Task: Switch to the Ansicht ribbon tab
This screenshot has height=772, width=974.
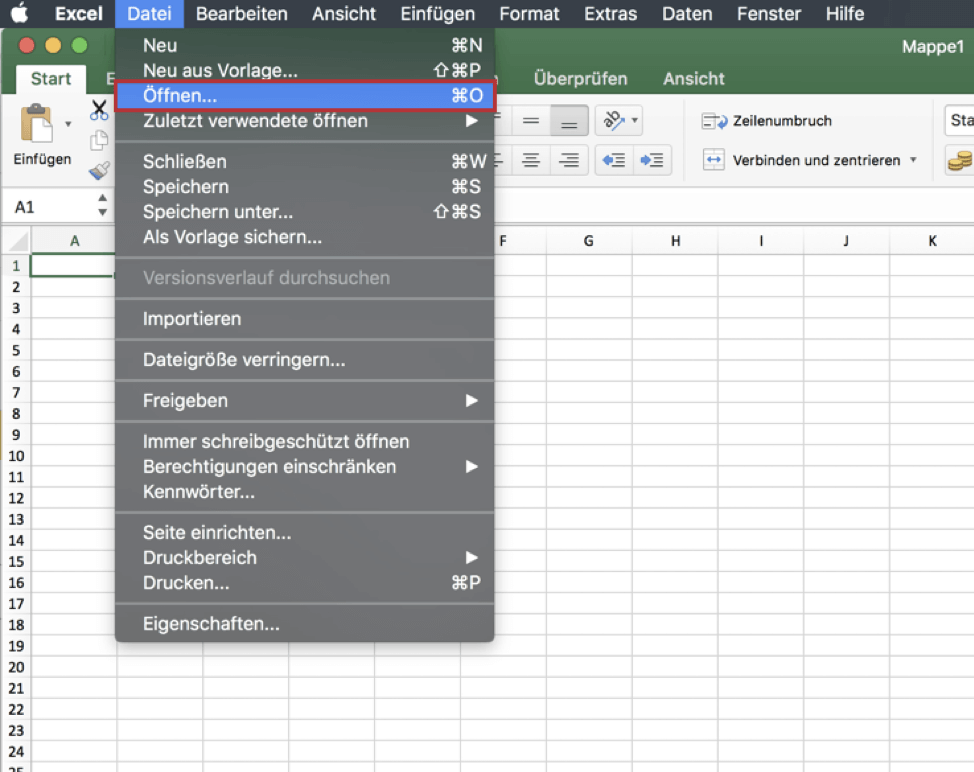Action: pos(693,79)
